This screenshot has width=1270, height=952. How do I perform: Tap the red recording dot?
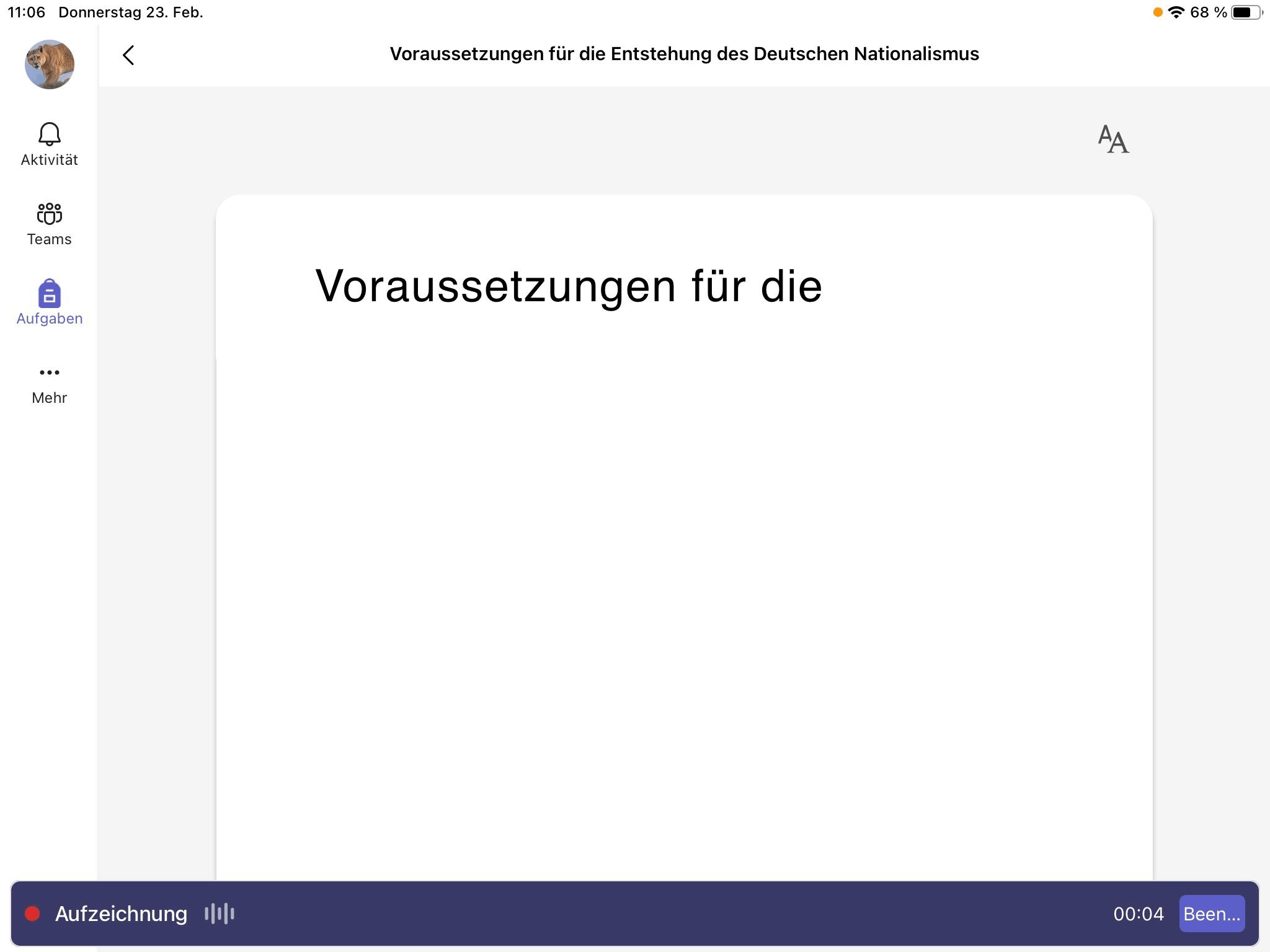(32, 914)
